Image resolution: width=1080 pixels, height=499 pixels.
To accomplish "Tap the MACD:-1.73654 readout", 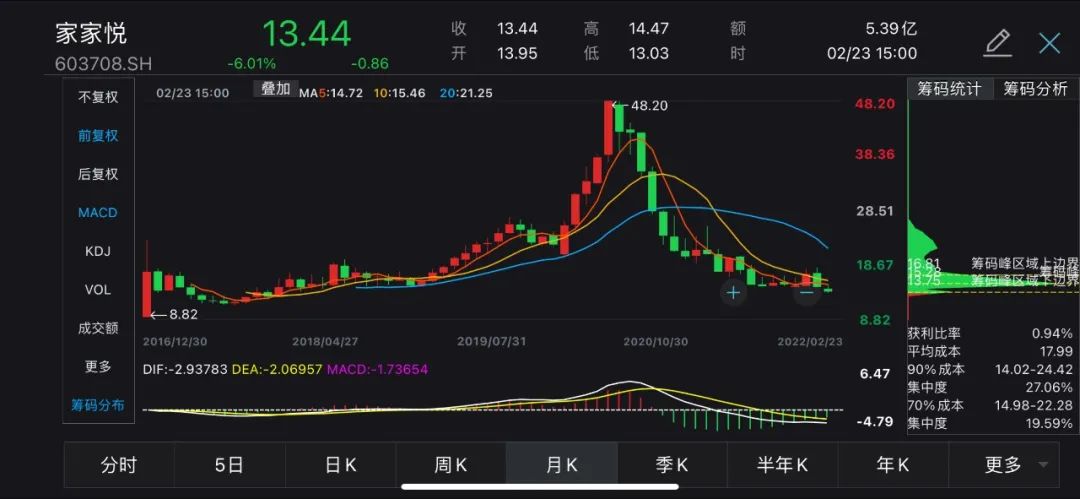I will tap(377, 369).
